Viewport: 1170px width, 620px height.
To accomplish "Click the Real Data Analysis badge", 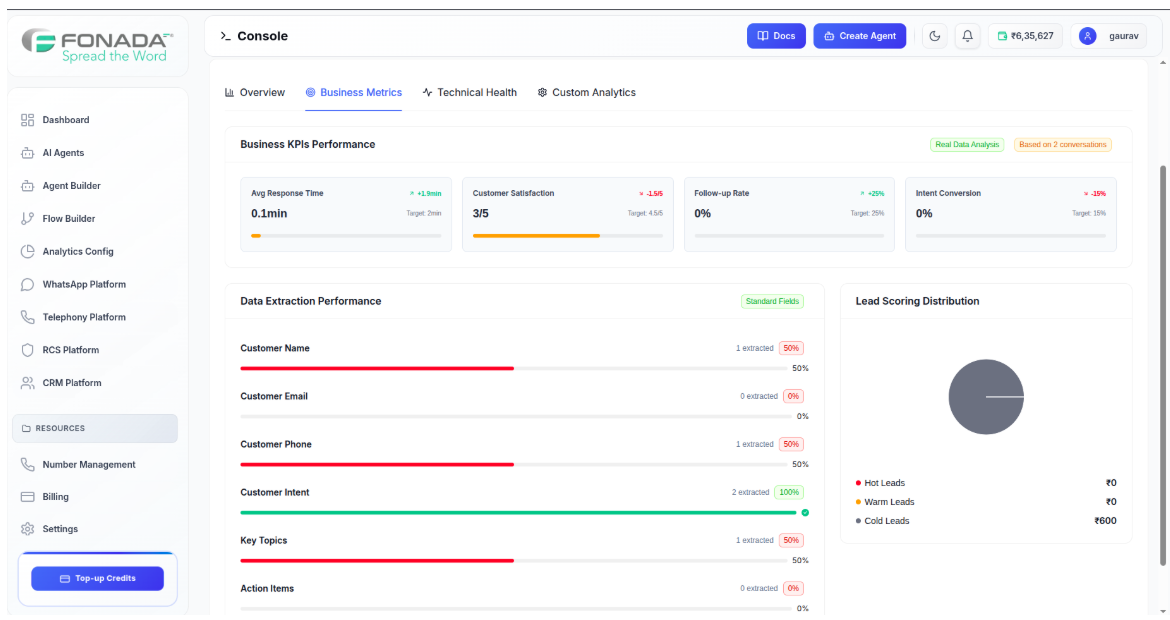I will (967, 145).
